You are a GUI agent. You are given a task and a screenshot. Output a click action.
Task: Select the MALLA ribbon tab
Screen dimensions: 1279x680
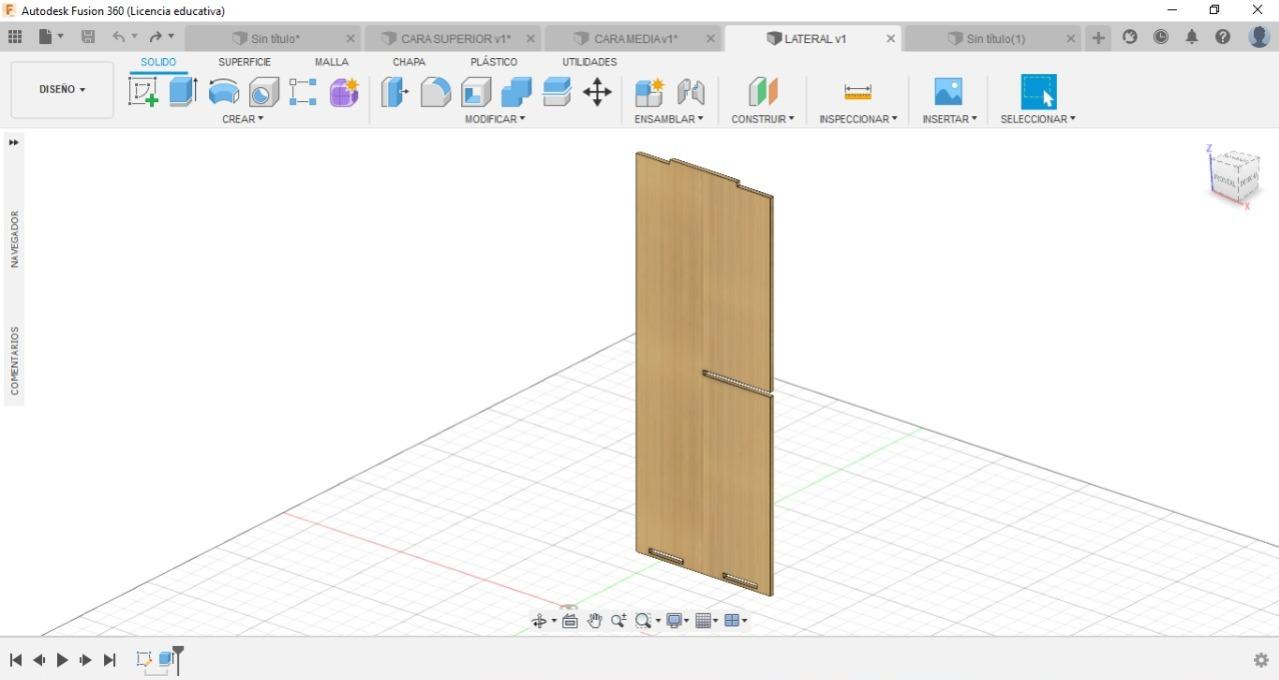331,62
